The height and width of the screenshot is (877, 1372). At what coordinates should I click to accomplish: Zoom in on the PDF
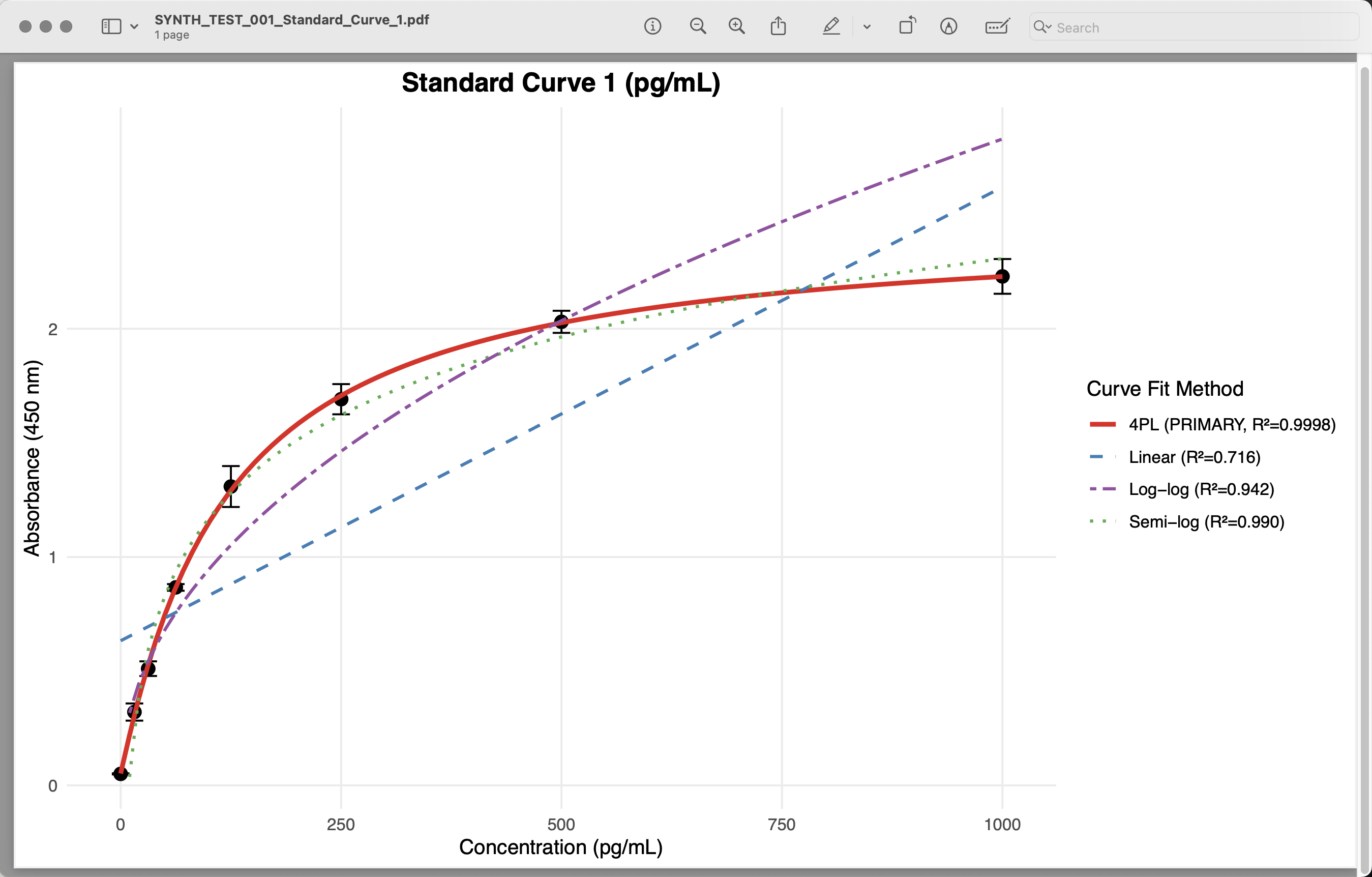[737, 26]
